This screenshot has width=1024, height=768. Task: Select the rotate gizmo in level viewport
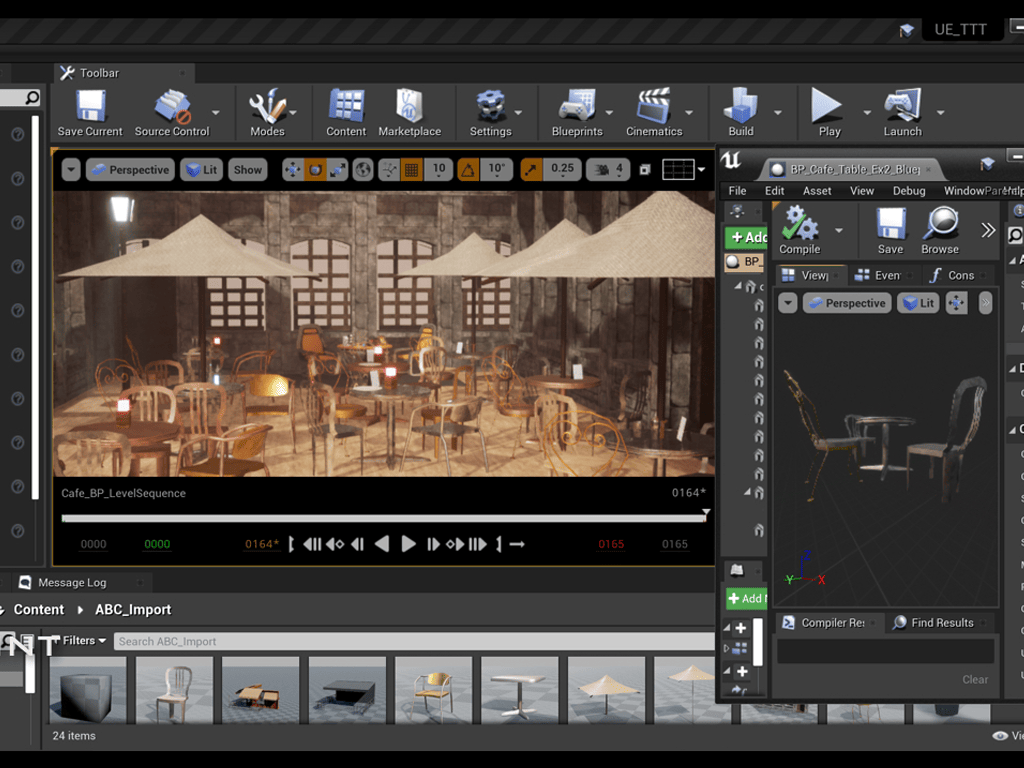[x=315, y=170]
